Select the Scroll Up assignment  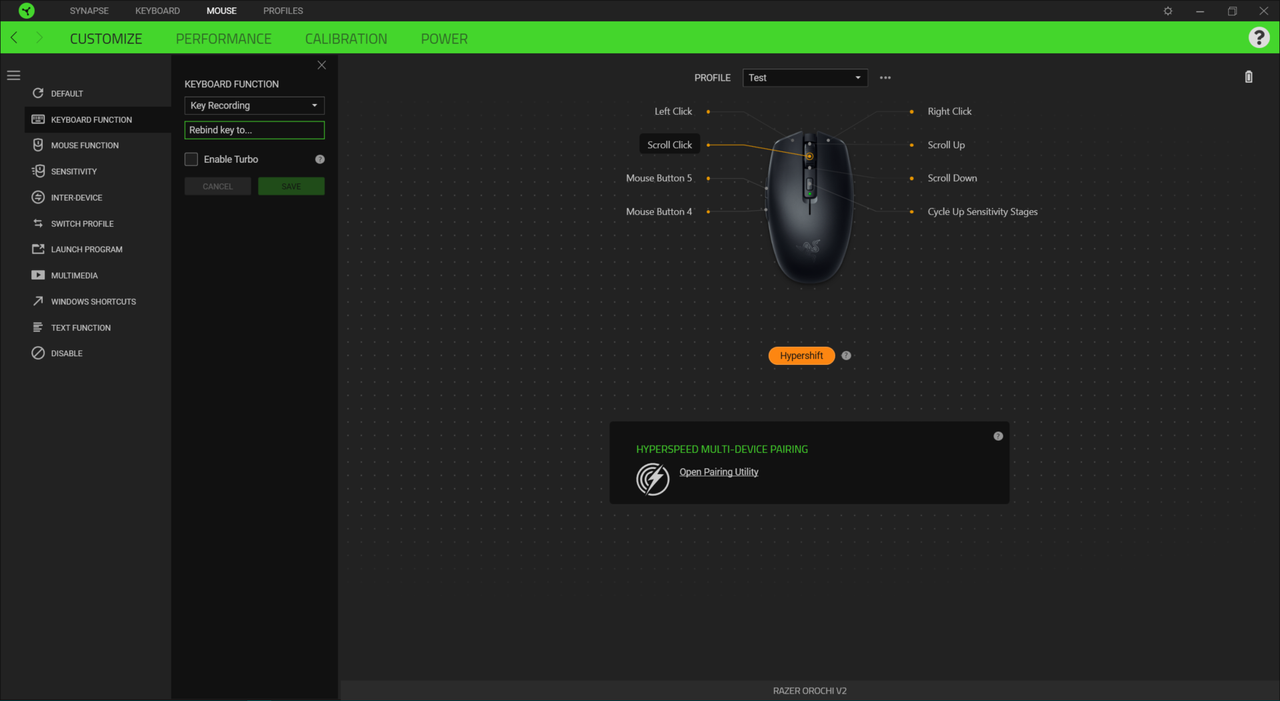(x=946, y=145)
